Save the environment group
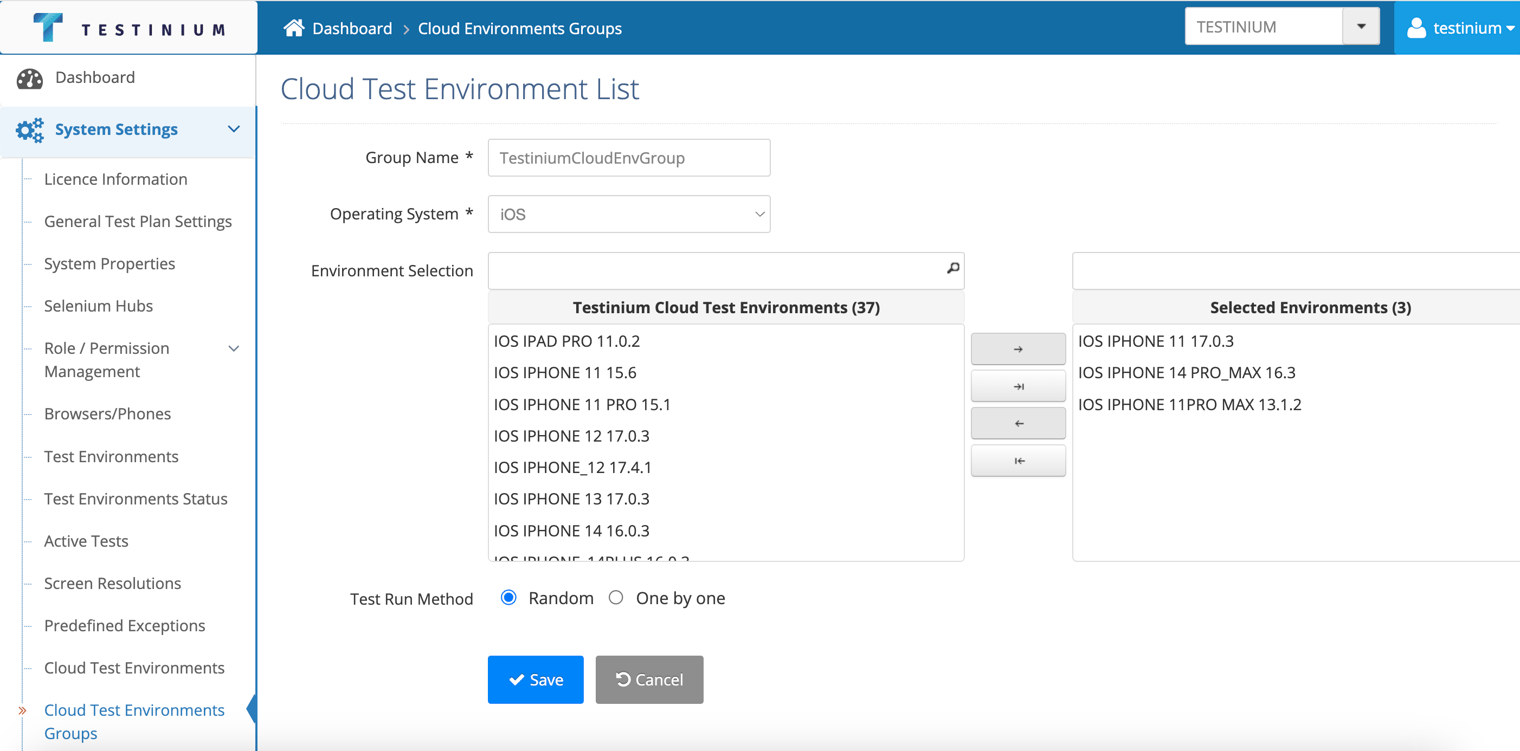The height and width of the screenshot is (751, 1520). coord(536,680)
